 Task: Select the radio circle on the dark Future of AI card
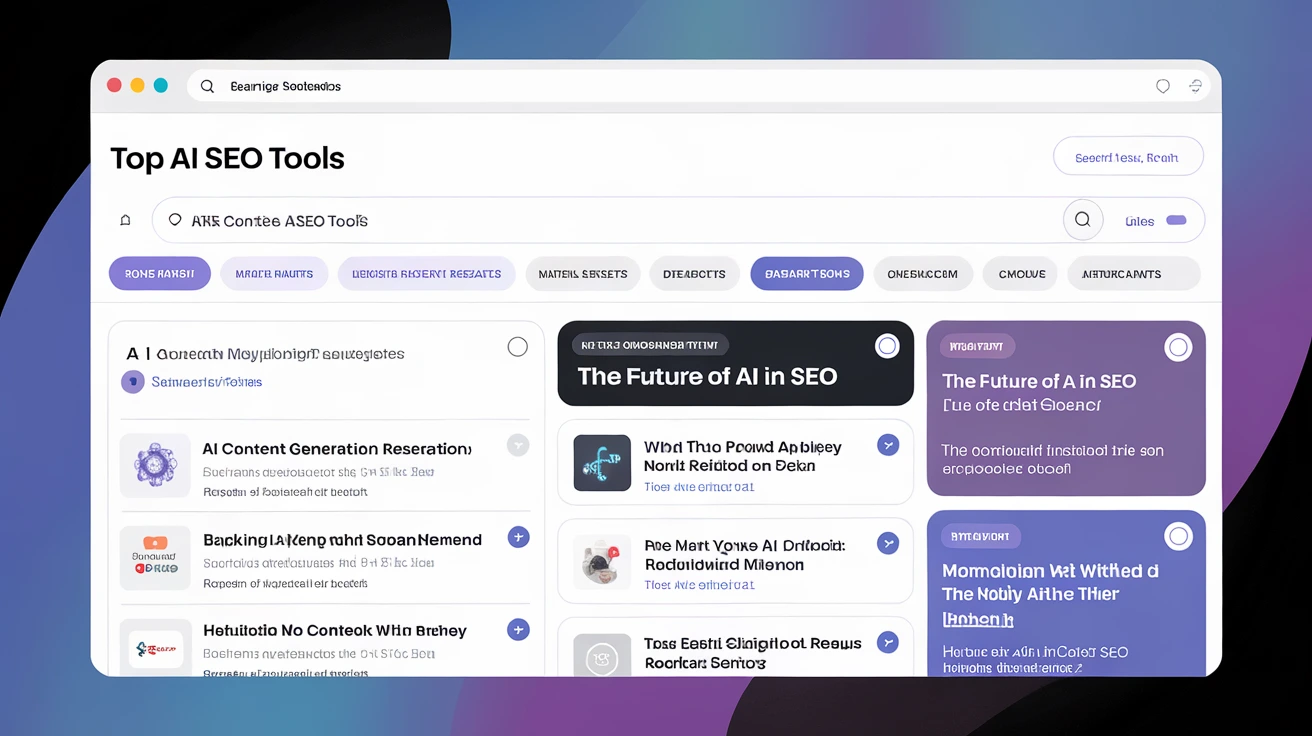(887, 345)
